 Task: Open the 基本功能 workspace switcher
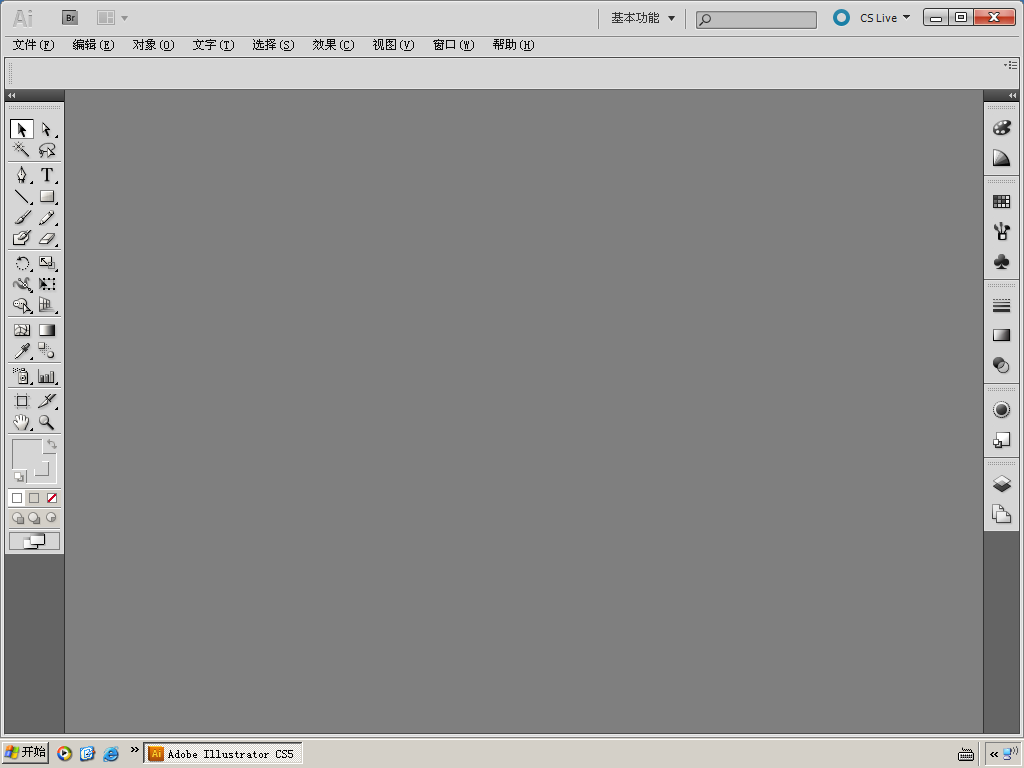[x=643, y=18]
